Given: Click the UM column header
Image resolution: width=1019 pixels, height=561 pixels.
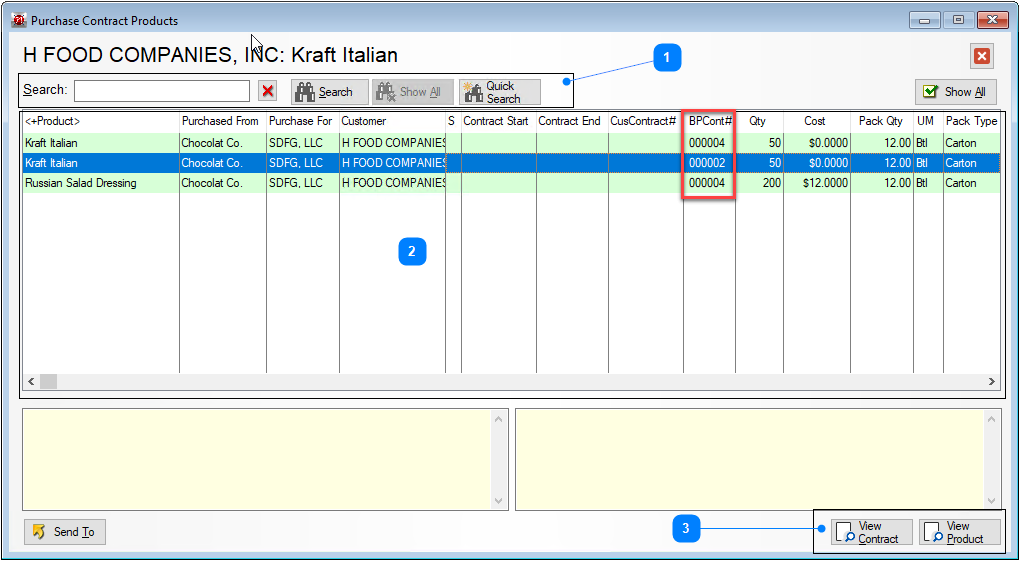Looking at the screenshot, I should [x=929, y=121].
